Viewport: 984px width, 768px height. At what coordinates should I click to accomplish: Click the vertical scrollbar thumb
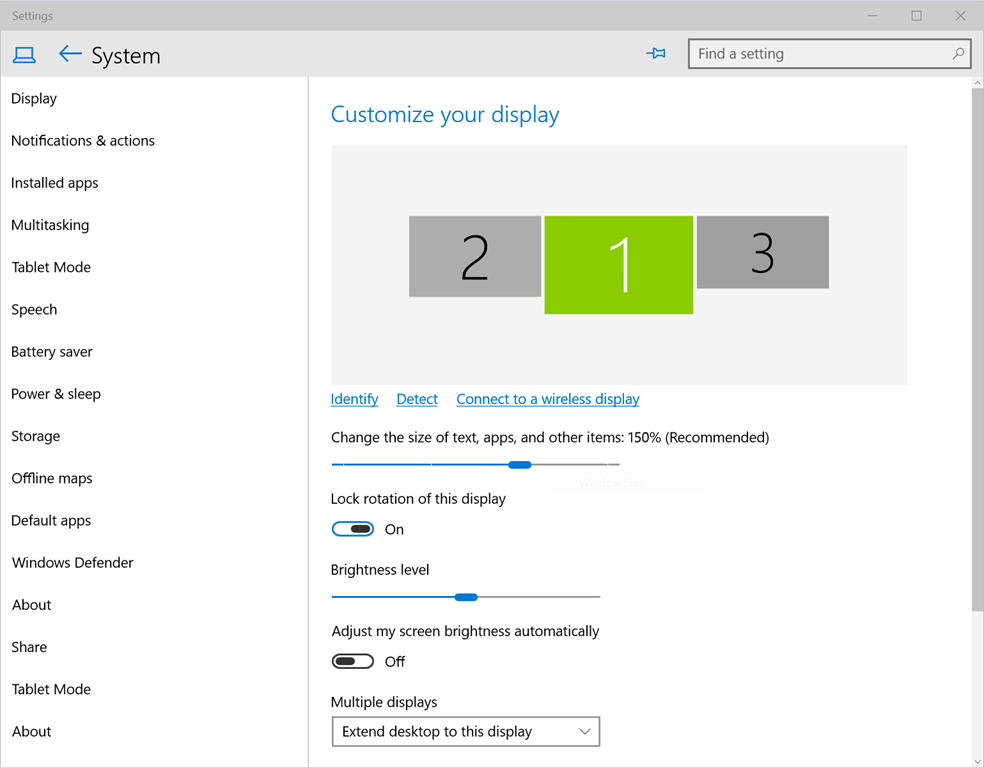[x=977, y=348]
